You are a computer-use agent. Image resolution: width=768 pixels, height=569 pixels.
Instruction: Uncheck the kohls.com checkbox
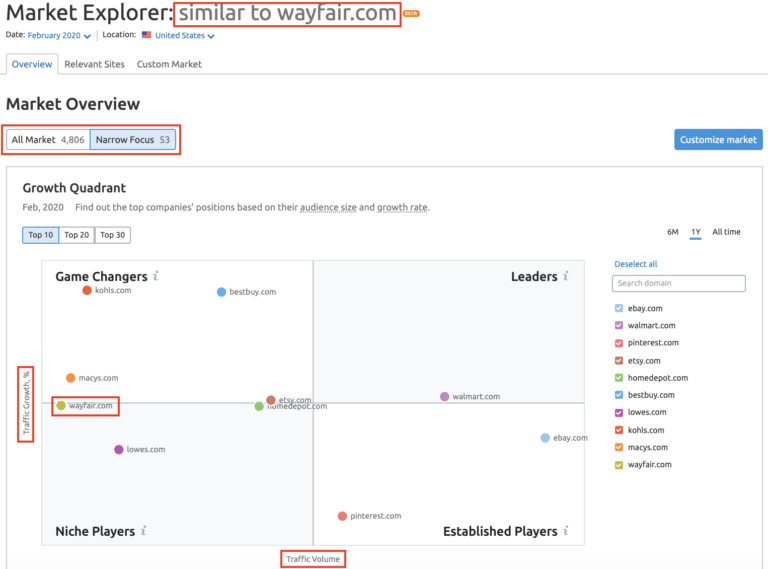click(619, 430)
